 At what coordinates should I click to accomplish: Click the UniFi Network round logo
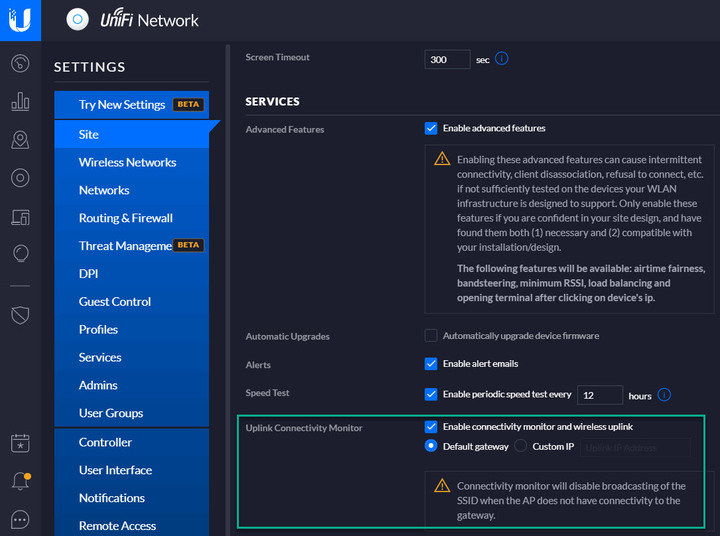(x=78, y=20)
